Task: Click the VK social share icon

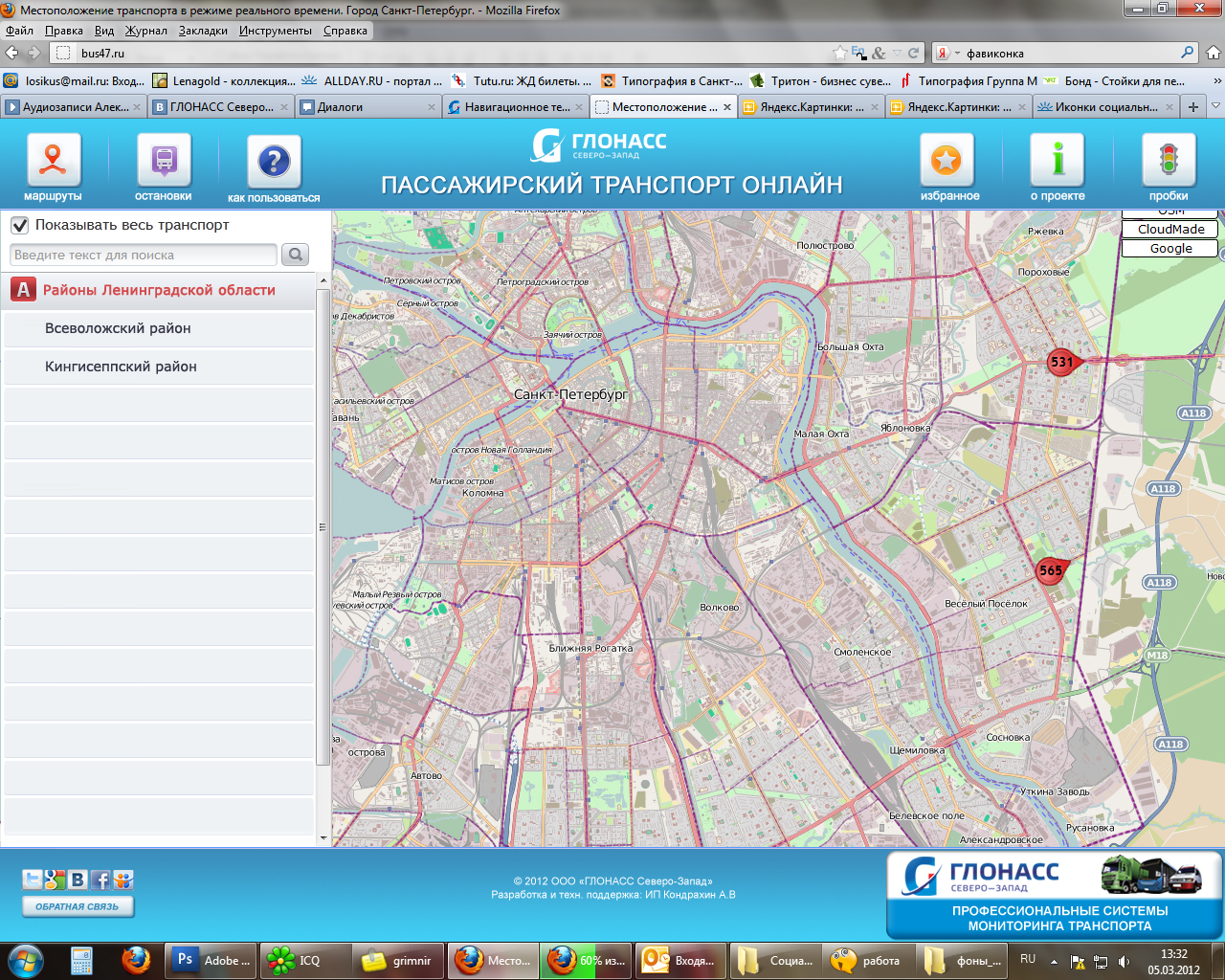Action: 78,880
